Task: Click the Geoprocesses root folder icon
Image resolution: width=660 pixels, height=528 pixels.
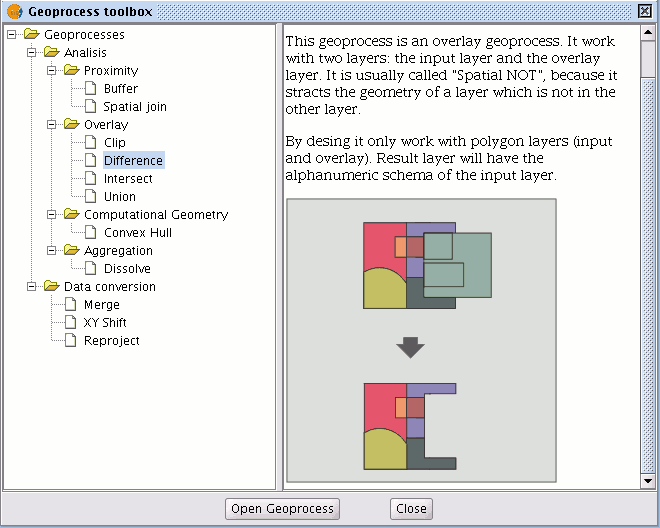Action: point(32,34)
